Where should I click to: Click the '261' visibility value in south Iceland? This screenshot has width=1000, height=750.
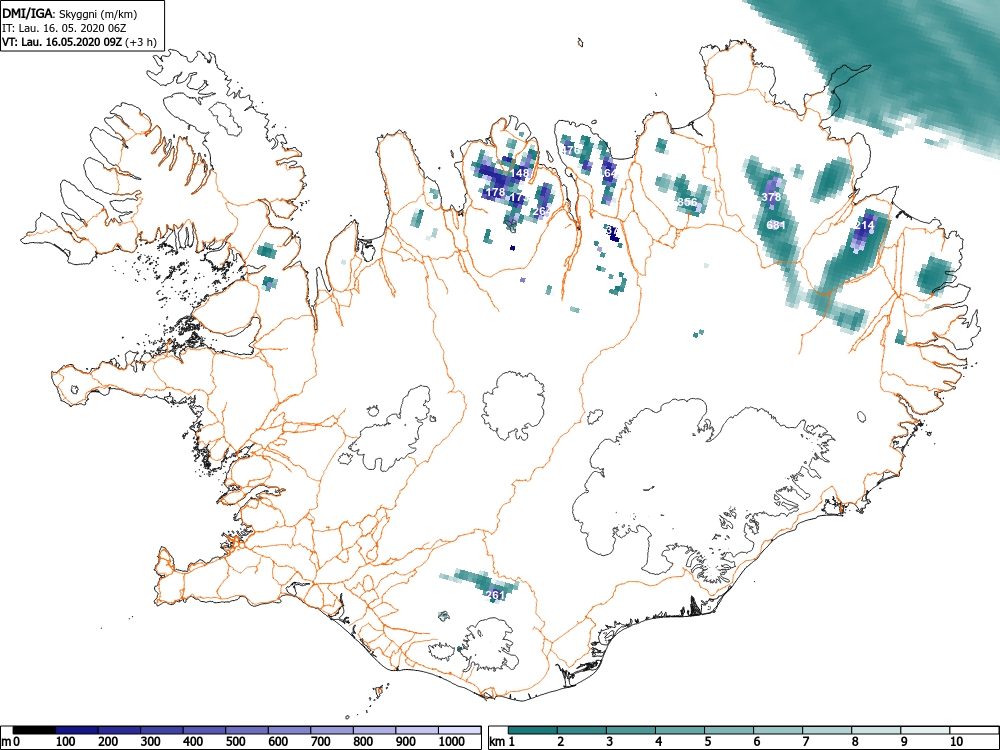(496, 595)
